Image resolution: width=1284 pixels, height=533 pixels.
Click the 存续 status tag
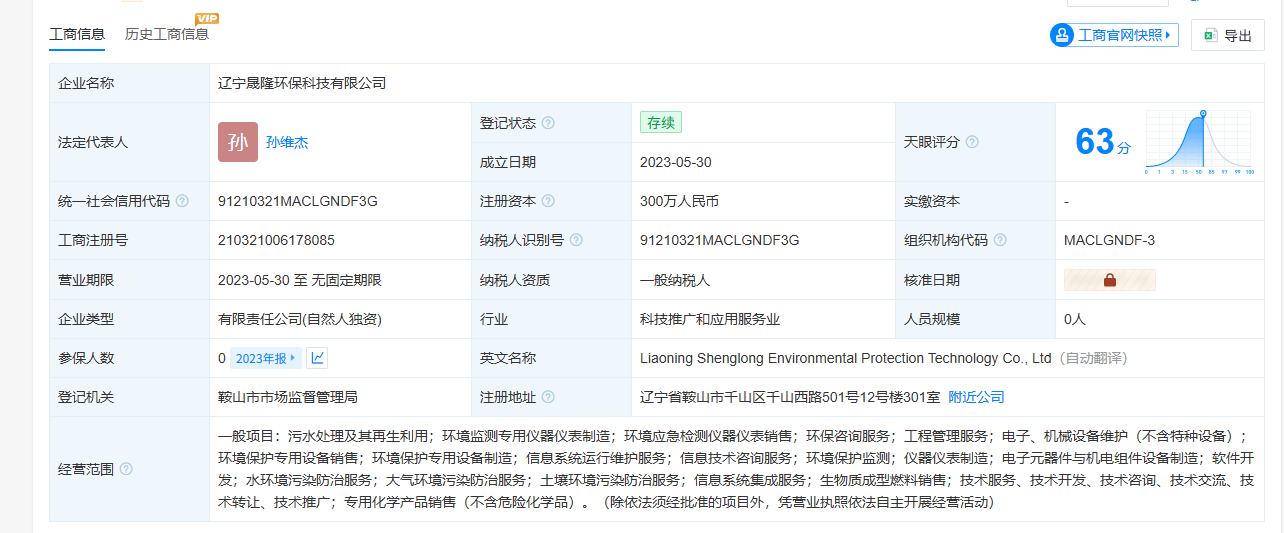coord(661,123)
